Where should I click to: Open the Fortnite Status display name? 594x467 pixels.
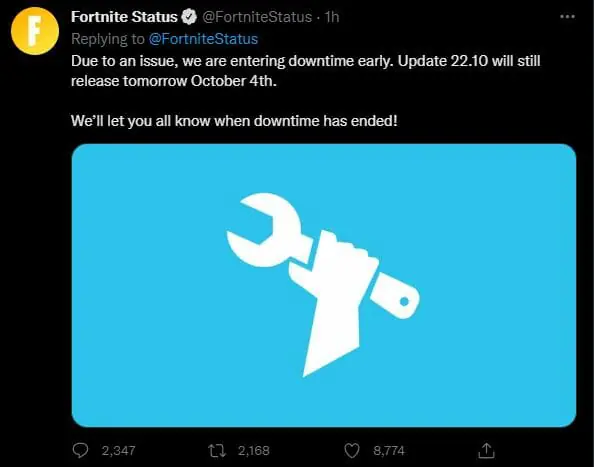click(x=124, y=17)
